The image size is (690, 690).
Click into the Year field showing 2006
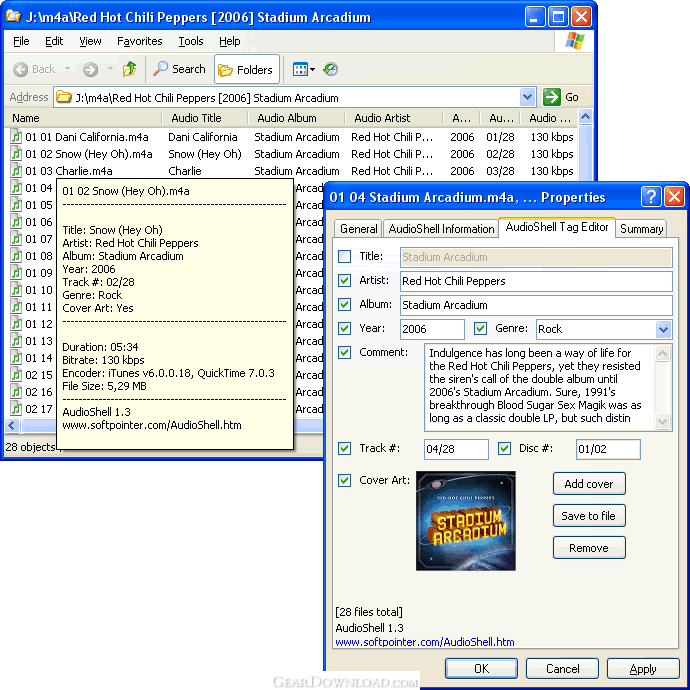(x=432, y=329)
